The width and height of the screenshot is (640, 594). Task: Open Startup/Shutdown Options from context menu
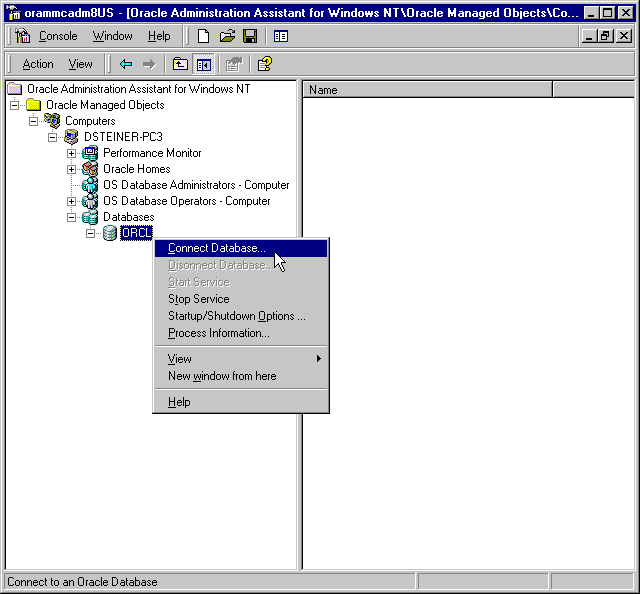pos(236,316)
